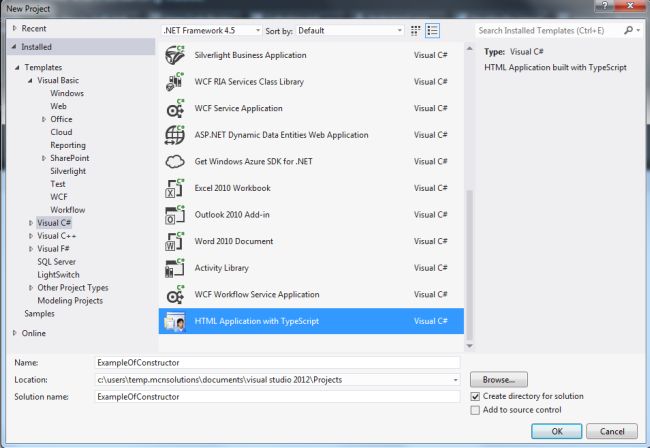650x448 pixels.
Task: Click the WCF Workflow Service Application icon
Action: coord(175,295)
